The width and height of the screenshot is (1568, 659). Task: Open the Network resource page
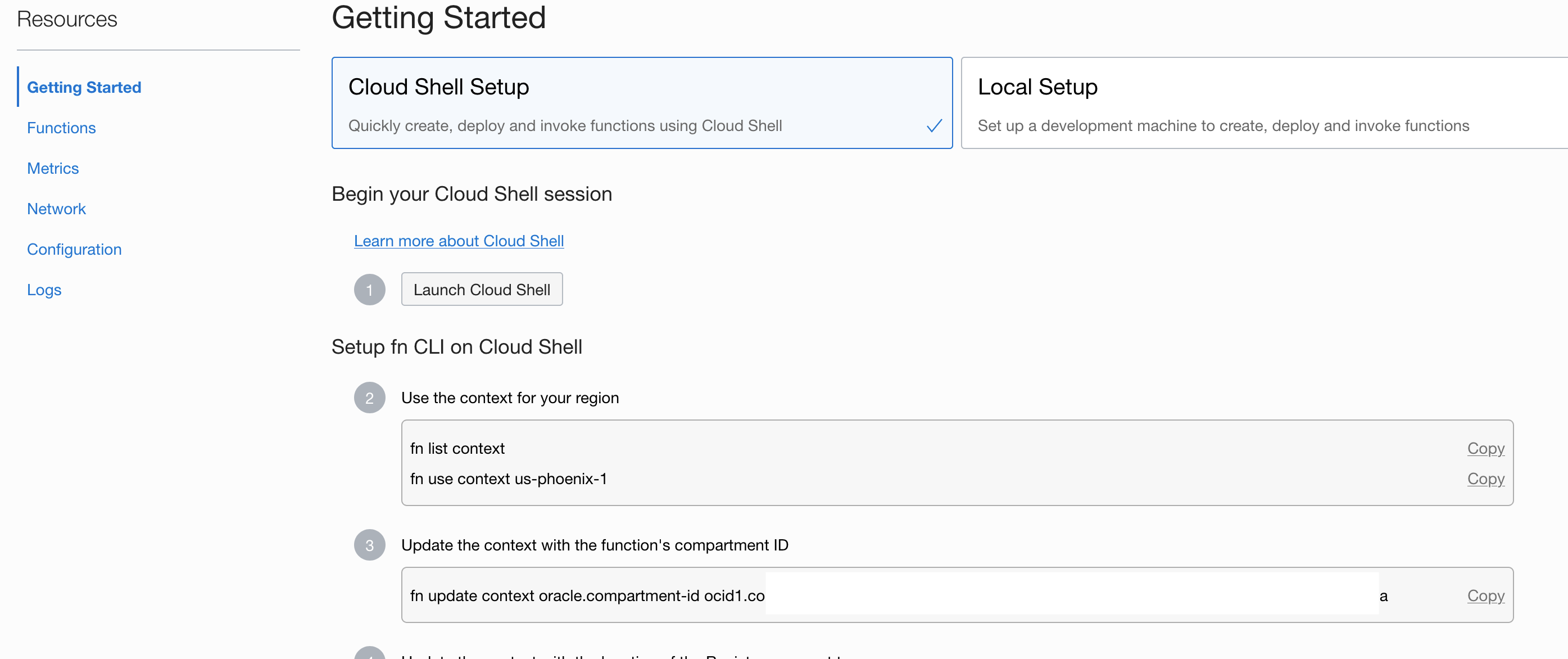57,209
